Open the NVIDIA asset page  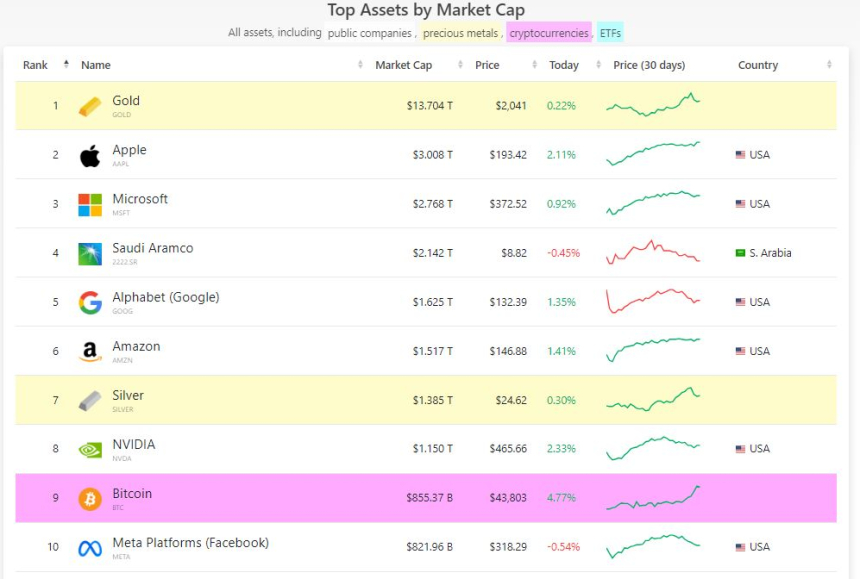pyautogui.click(x=134, y=445)
